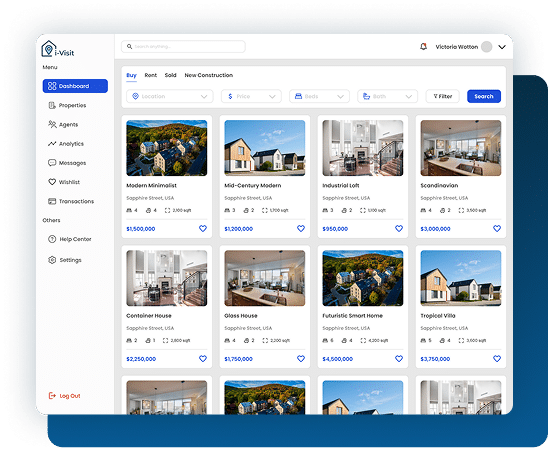
Task: Open the Price dropdown filter
Action: (251, 96)
